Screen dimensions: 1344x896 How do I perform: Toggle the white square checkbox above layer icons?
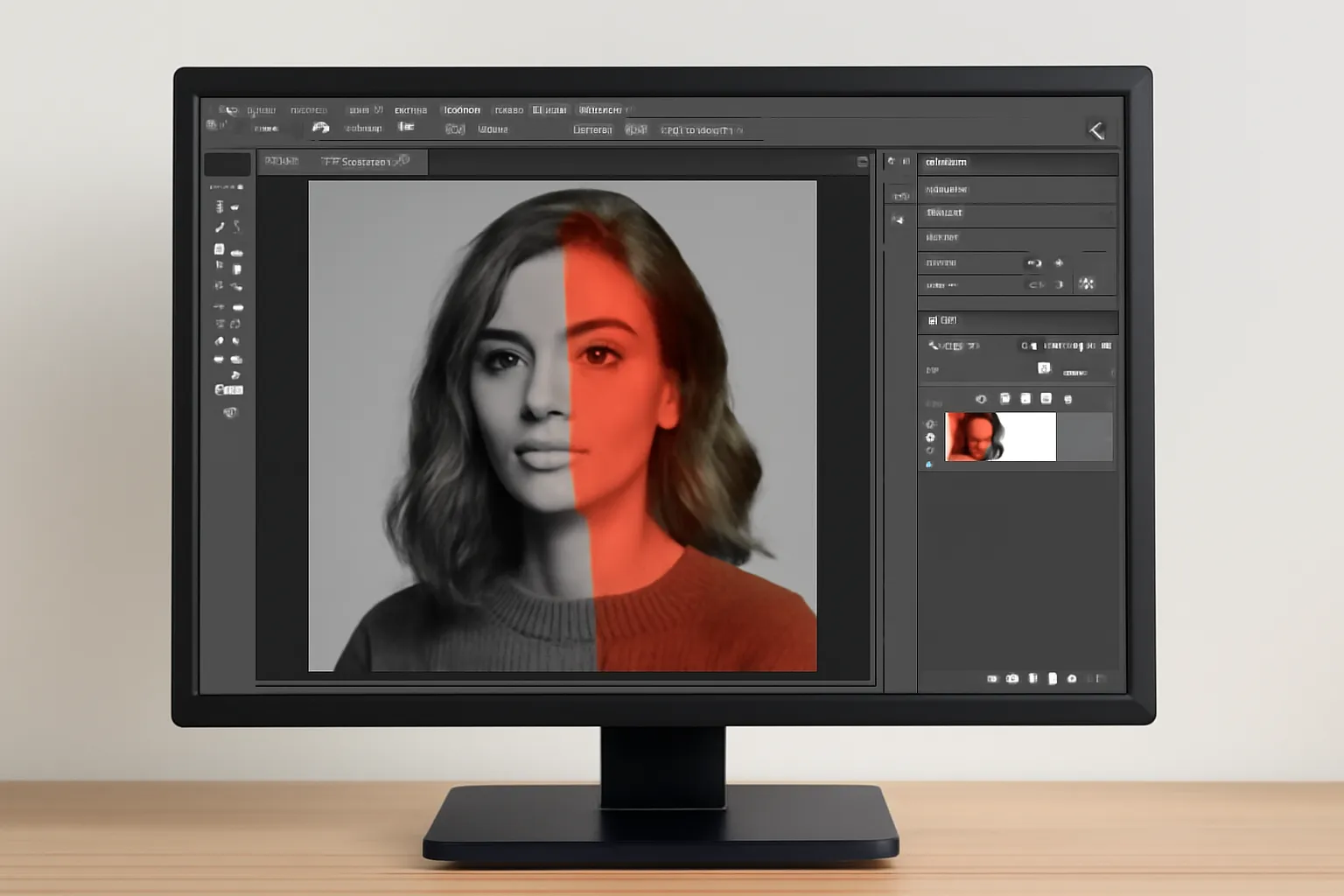[x=1044, y=368]
